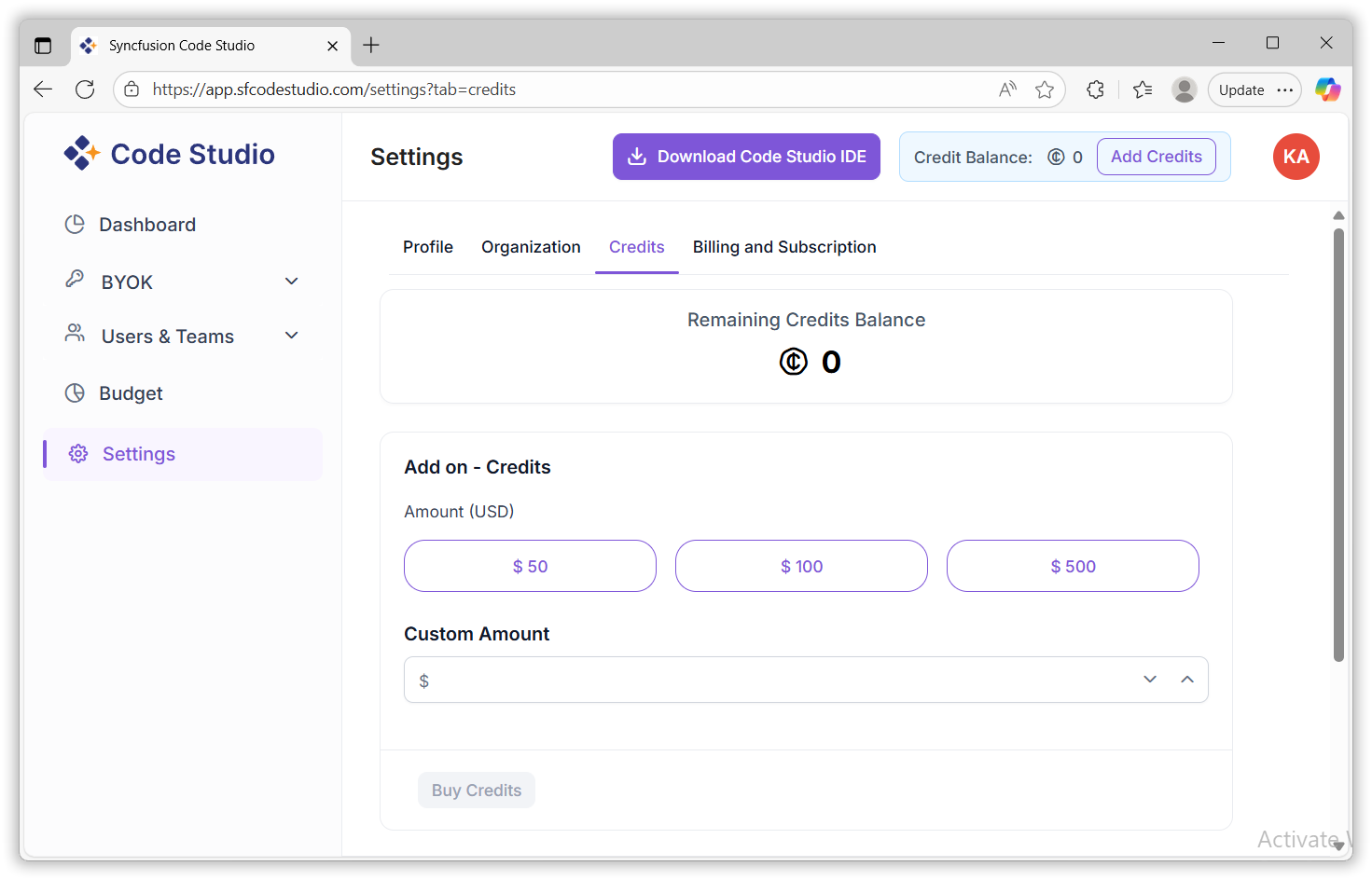1372x880 pixels.
Task: Add this page to favorites star
Action: (x=1045, y=89)
